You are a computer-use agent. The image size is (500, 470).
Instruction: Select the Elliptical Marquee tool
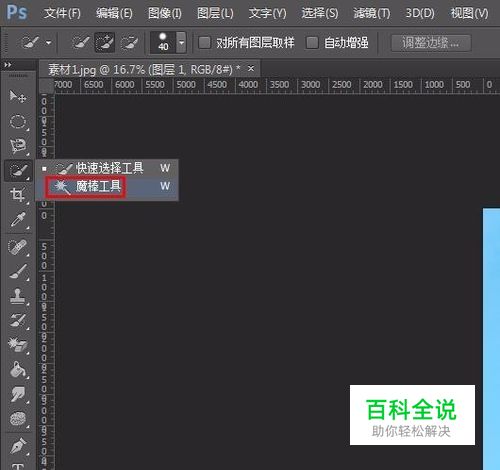(18, 121)
